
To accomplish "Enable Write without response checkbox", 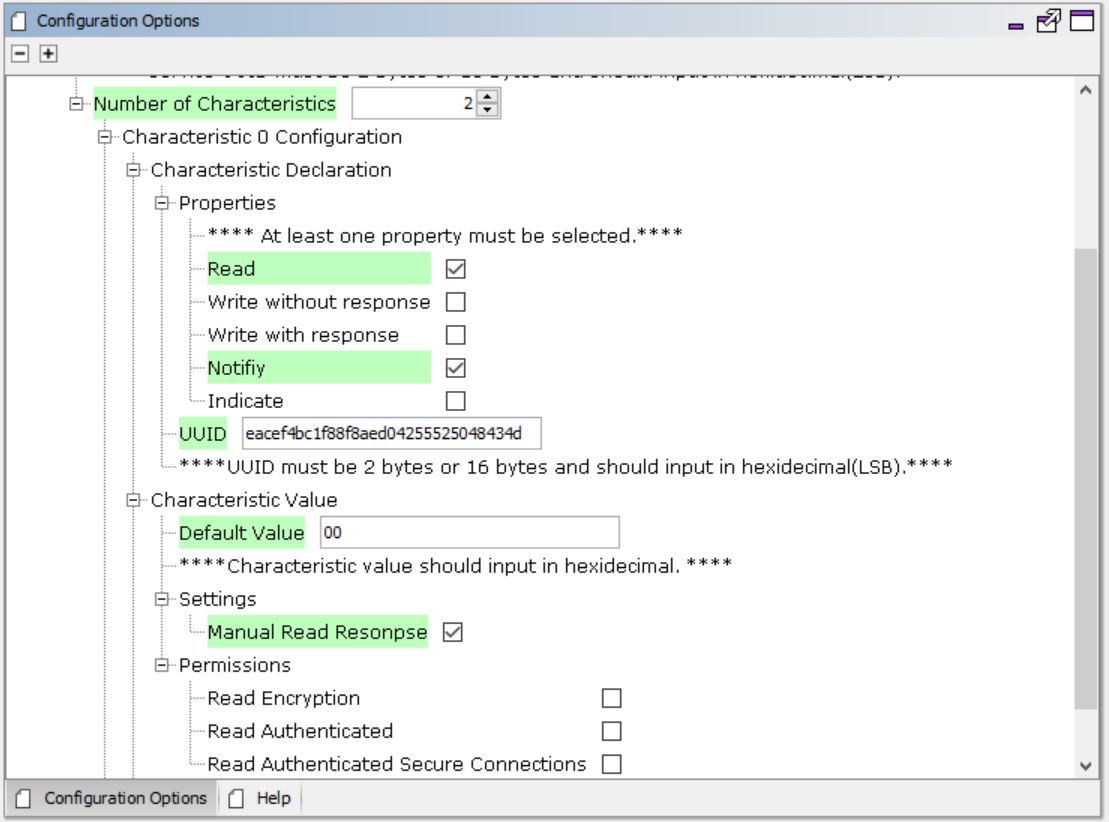I will (x=455, y=302).
